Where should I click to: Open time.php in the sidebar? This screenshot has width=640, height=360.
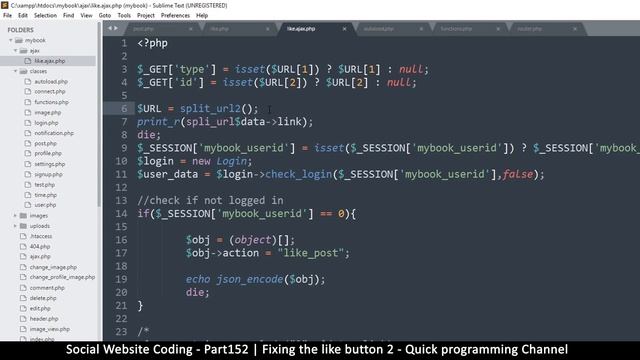[x=45, y=195]
